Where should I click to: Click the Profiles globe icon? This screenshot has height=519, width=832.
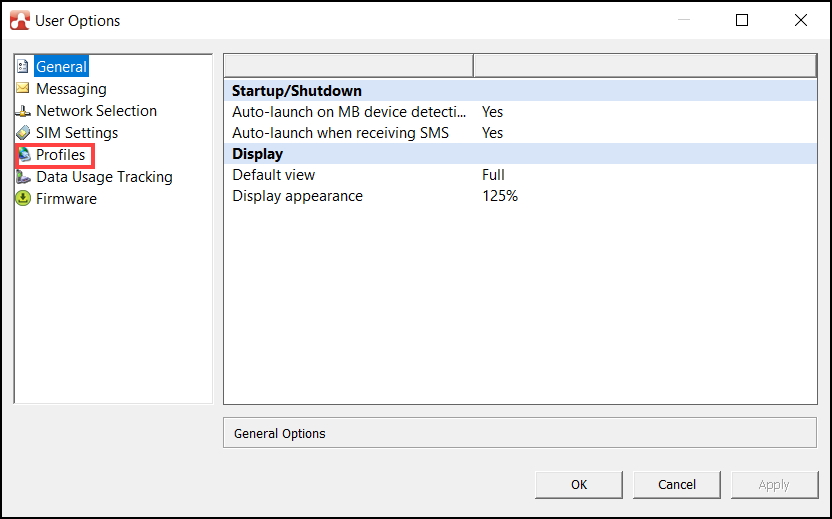pyautogui.click(x=24, y=155)
